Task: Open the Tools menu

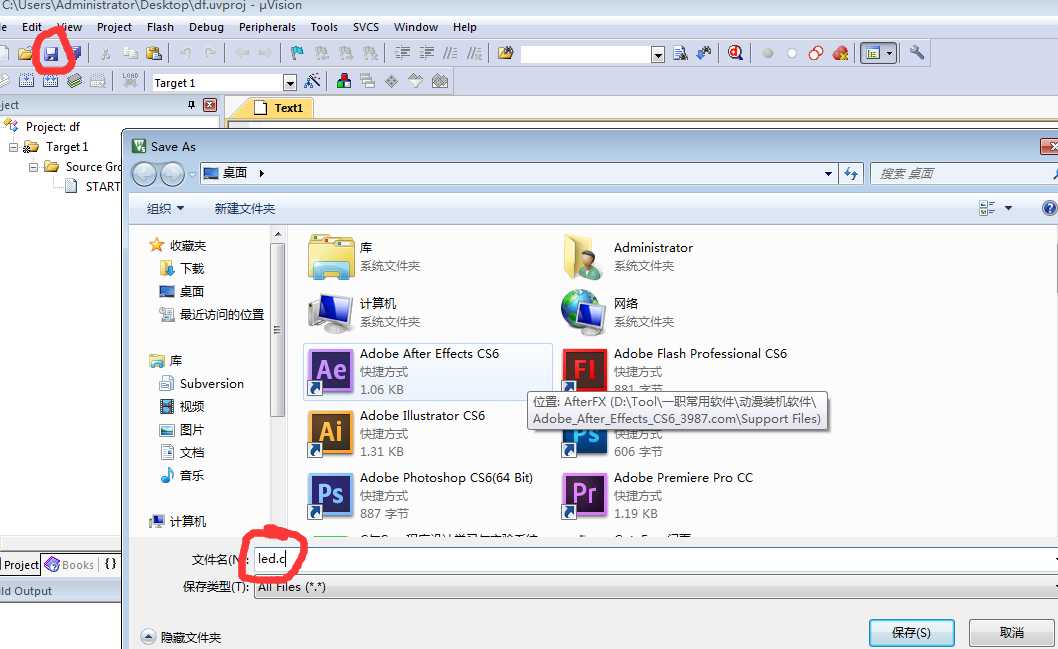Action: pyautogui.click(x=324, y=27)
